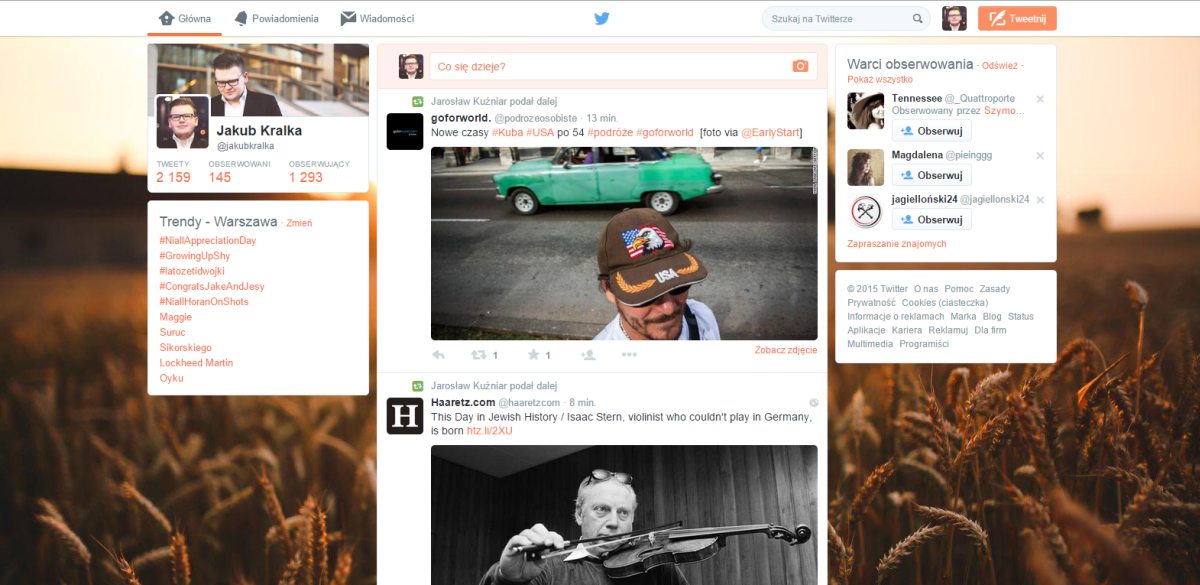
Task: Click the Szymo... follower link
Action: click(x=1005, y=111)
